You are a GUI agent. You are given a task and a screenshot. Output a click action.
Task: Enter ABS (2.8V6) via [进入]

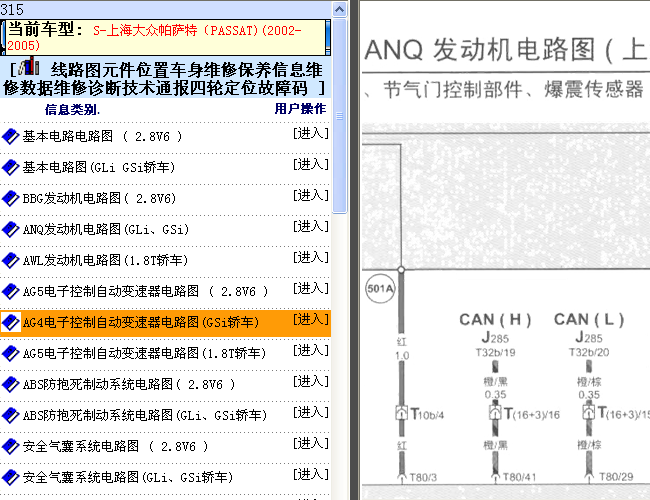[x=310, y=381]
